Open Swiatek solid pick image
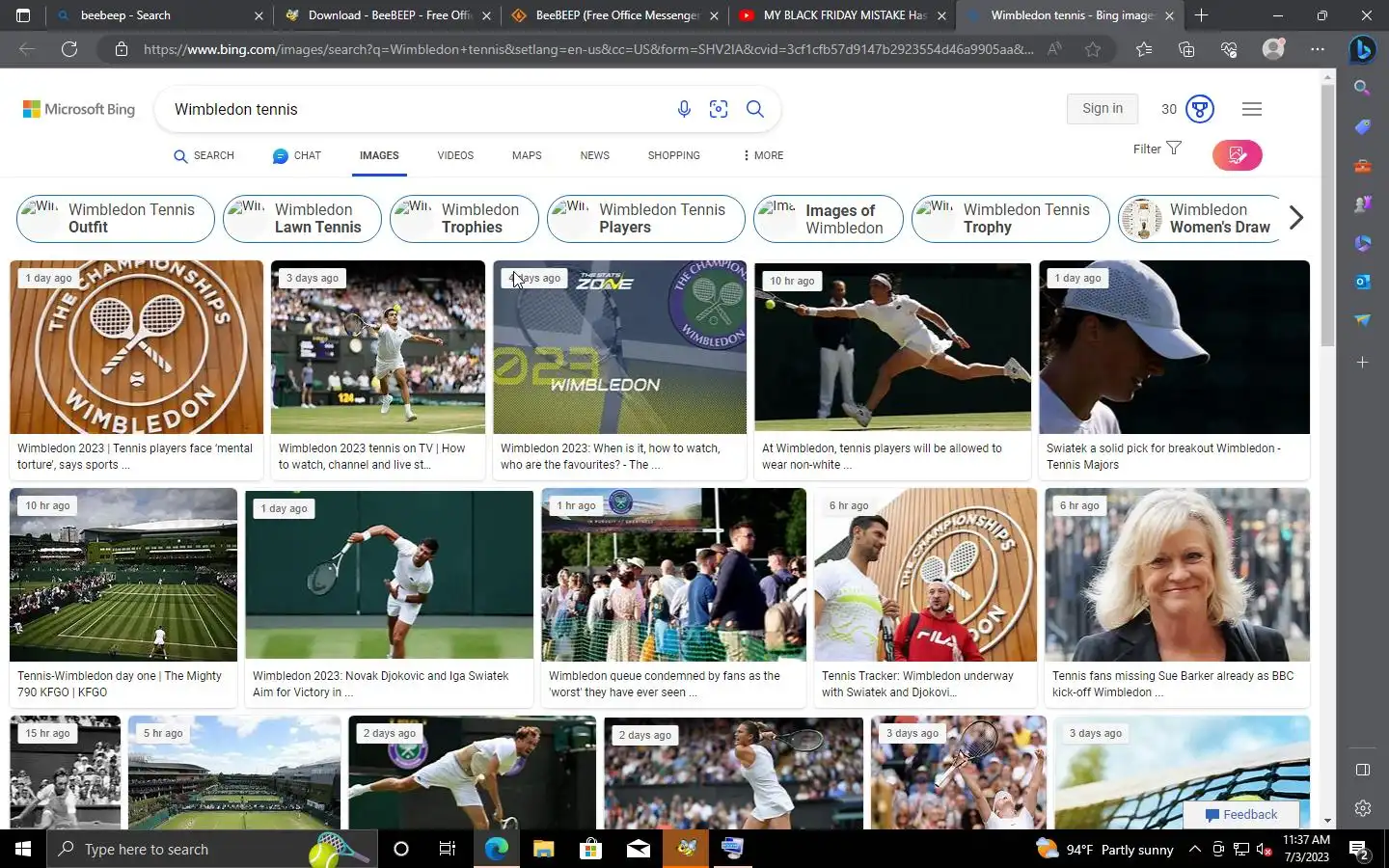The width and height of the screenshot is (1389, 868). tap(1174, 347)
